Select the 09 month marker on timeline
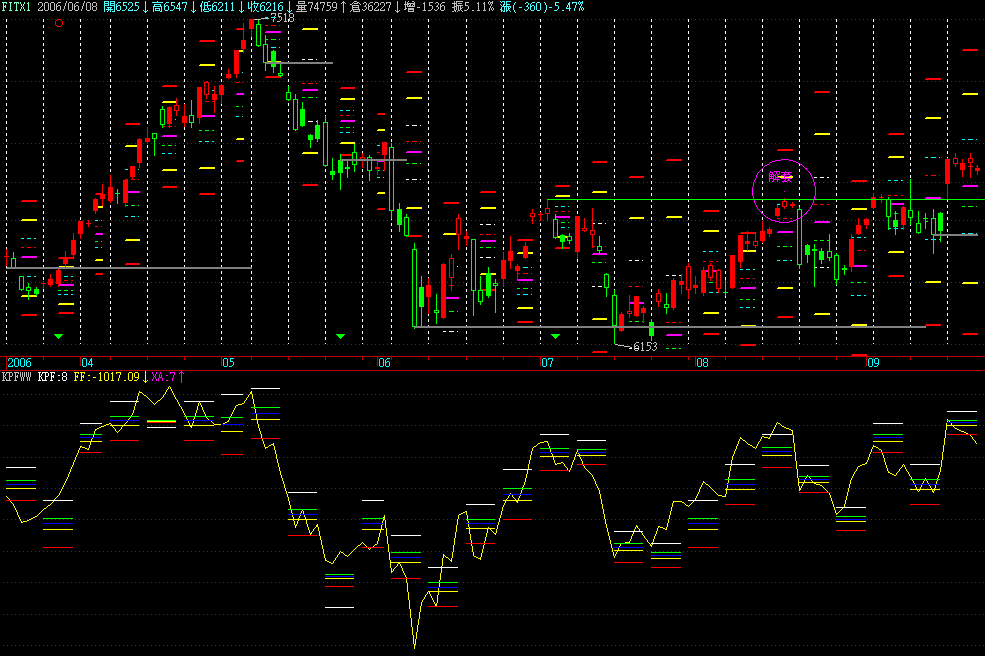 (x=873, y=362)
